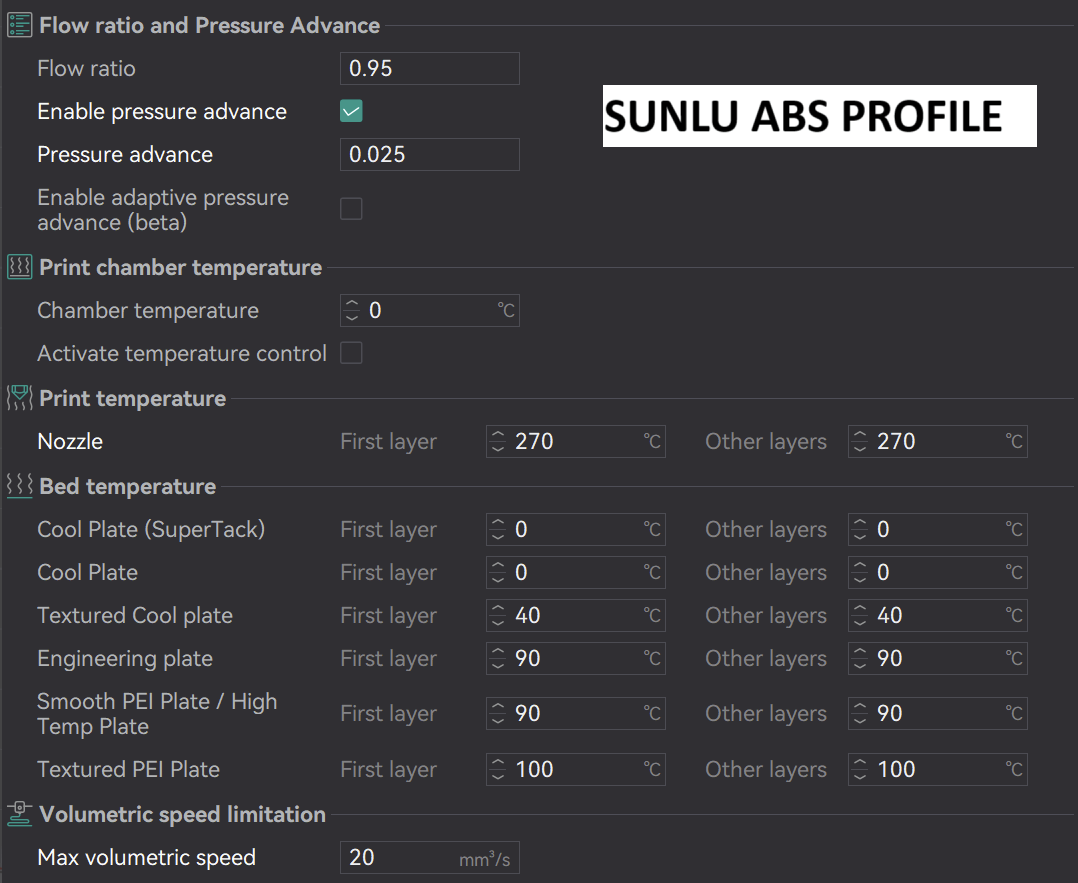Click the Print temperature nozzle icon
The image size is (1078, 883).
tap(19, 398)
